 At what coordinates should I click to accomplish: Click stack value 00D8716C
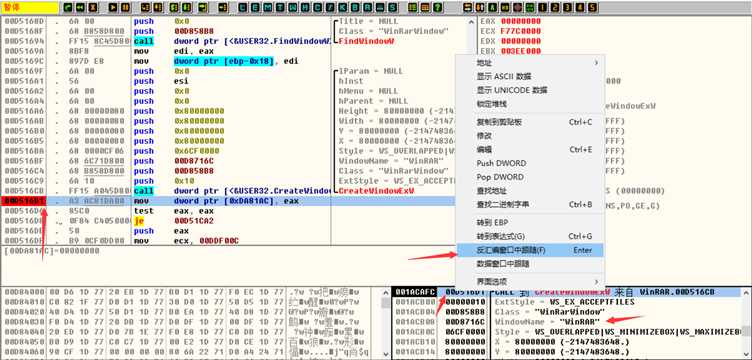tap(465, 322)
